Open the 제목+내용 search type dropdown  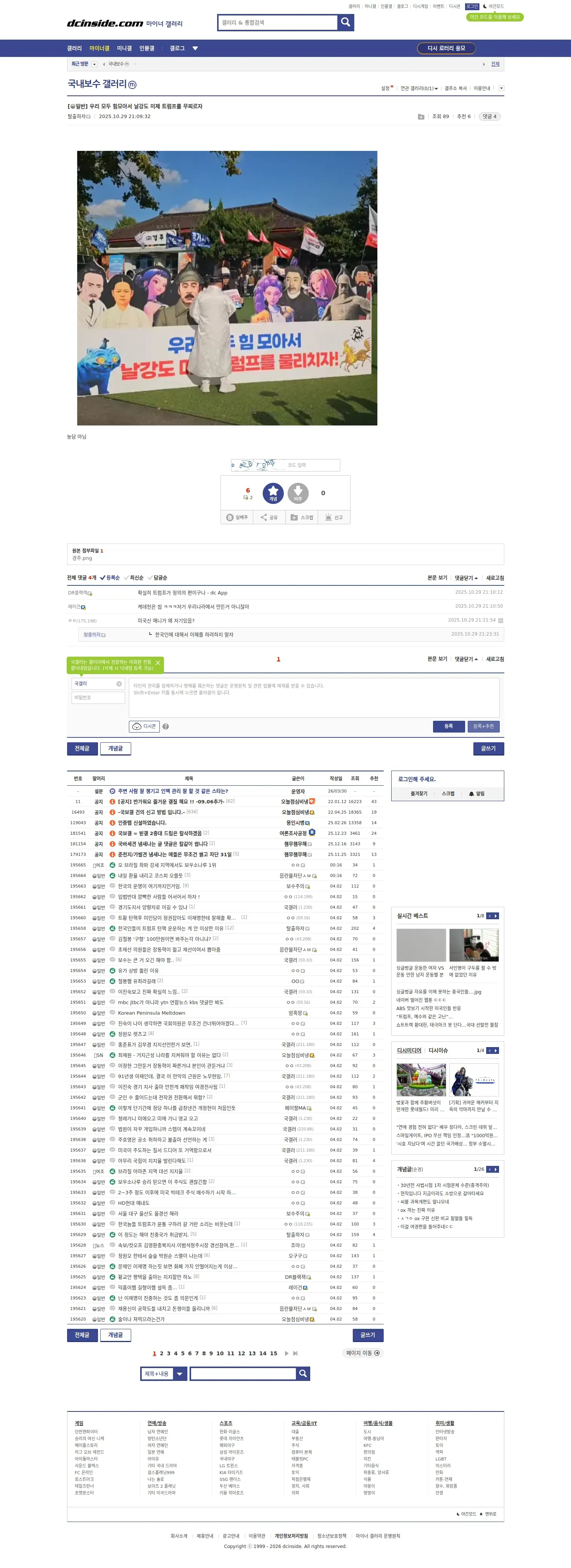tap(163, 1373)
